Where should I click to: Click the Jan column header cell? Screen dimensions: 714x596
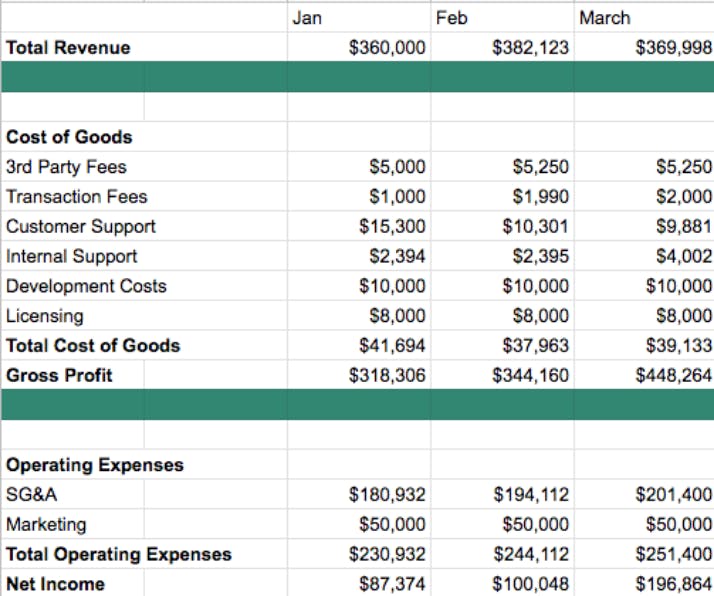click(x=358, y=18)
